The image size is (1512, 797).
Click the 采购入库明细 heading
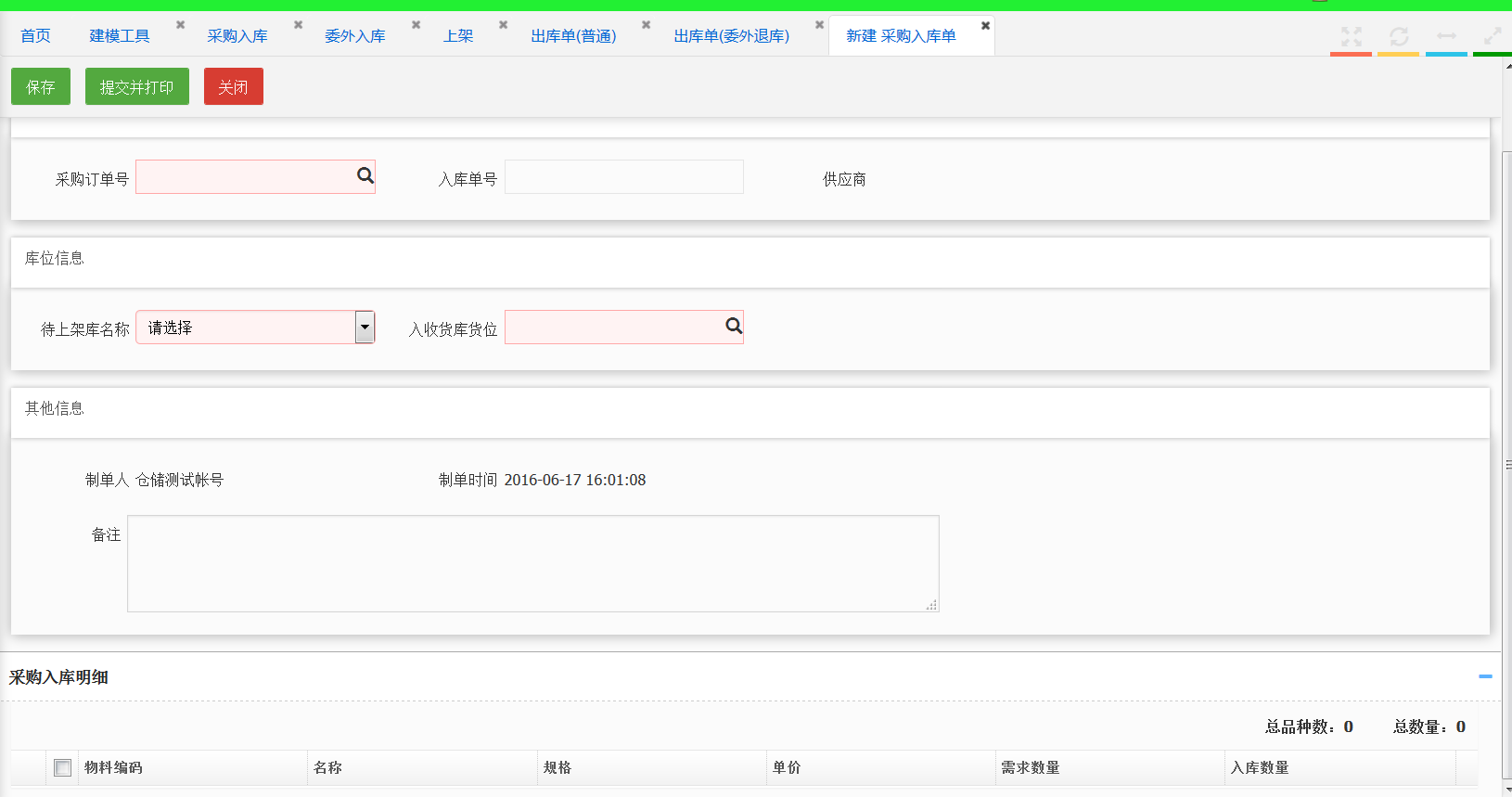pyautogui.click(x=58, y=677)
